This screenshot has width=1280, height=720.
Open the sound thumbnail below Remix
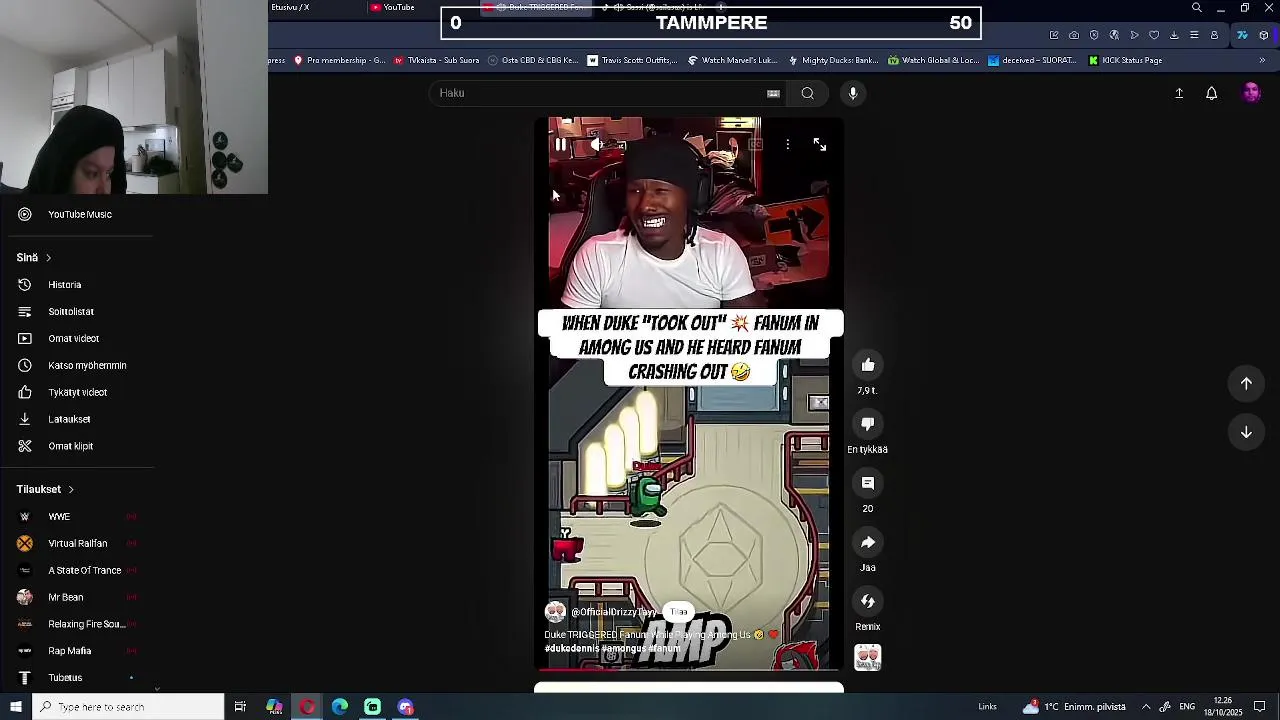click(868, 657)
